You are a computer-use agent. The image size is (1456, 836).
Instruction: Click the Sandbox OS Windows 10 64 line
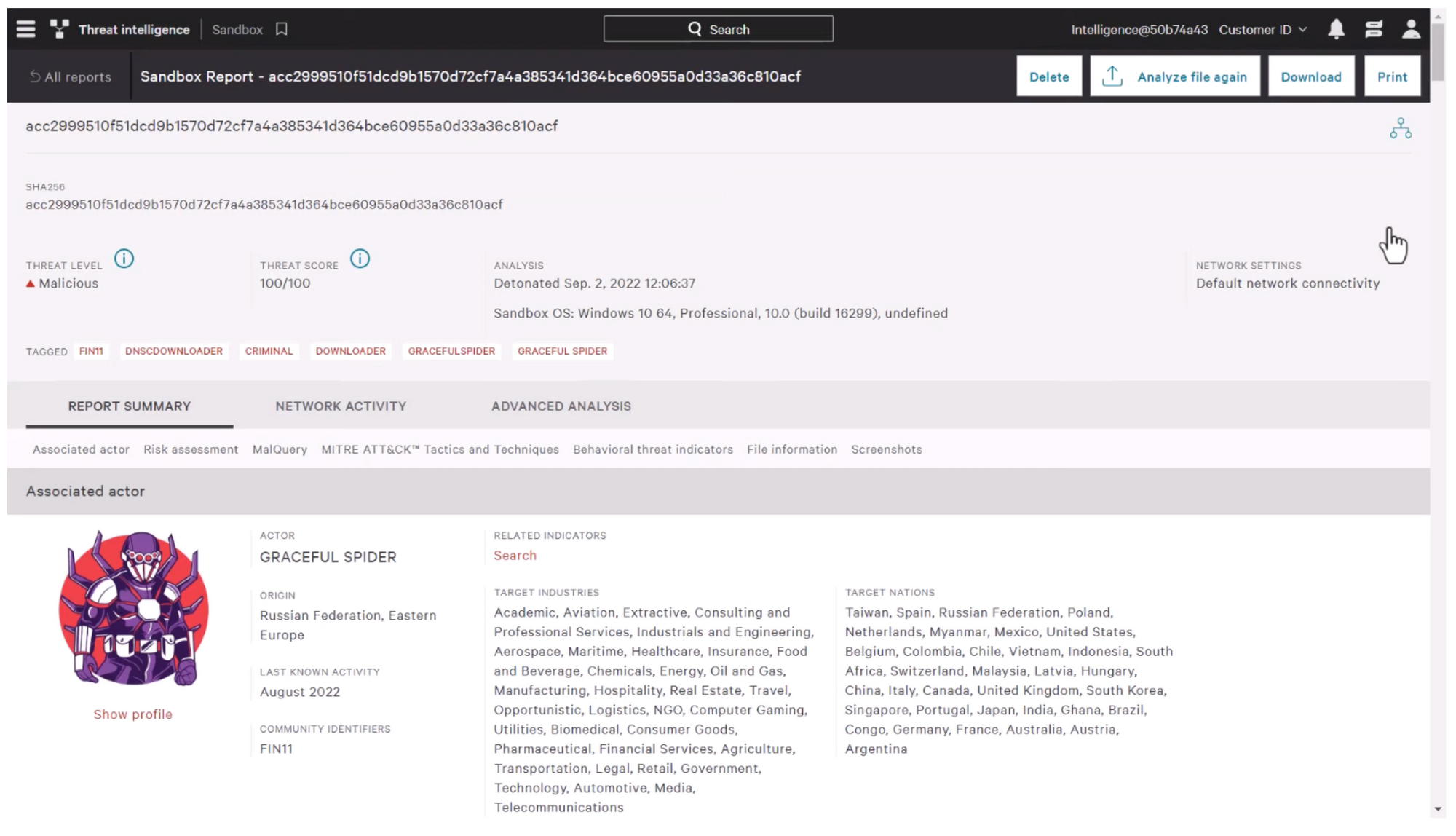tap(721, 313)
